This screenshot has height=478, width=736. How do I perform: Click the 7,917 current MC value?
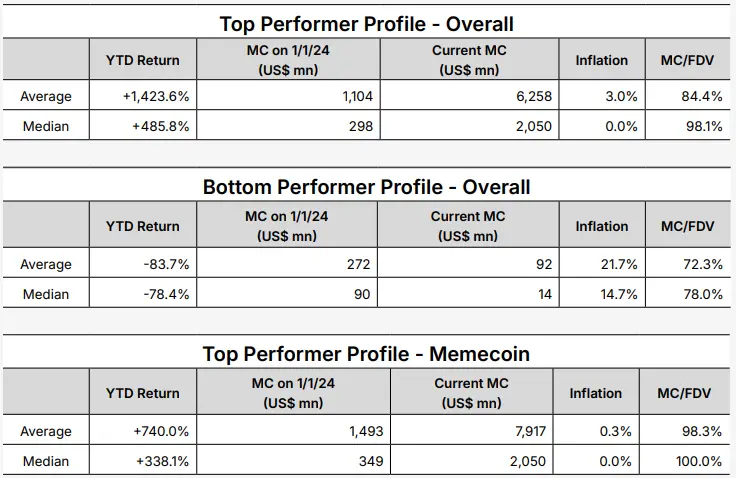tap(523, 432)
